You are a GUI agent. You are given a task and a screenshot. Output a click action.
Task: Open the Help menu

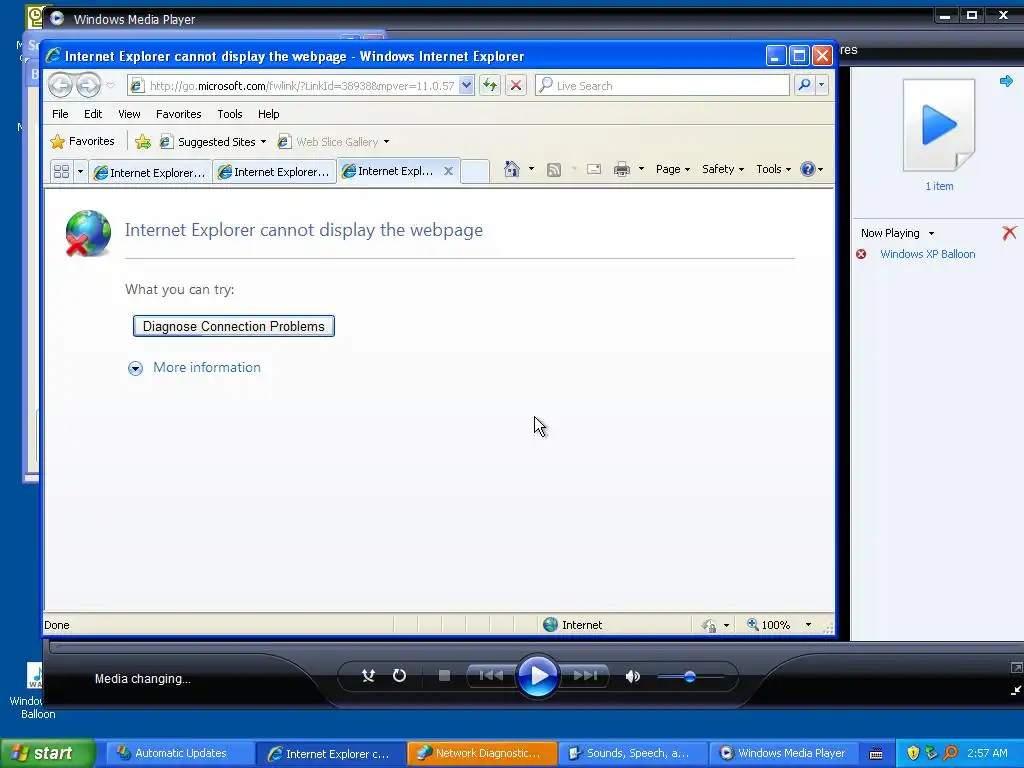click(268, 114)
